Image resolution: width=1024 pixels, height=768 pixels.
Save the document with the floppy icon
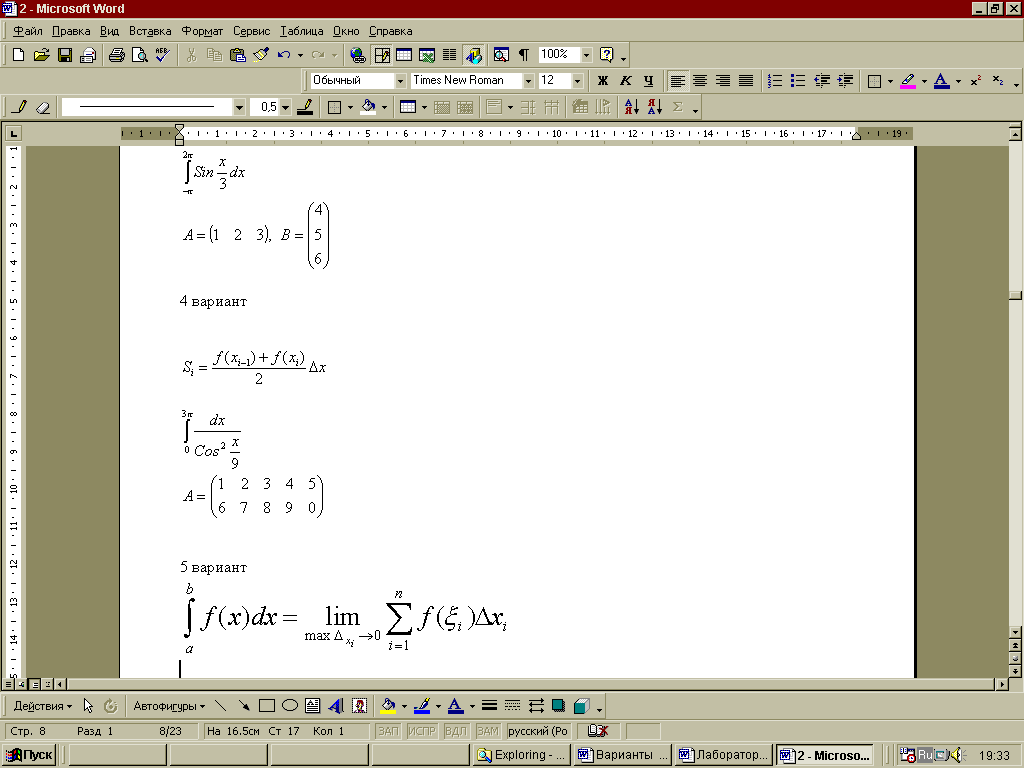65,55
